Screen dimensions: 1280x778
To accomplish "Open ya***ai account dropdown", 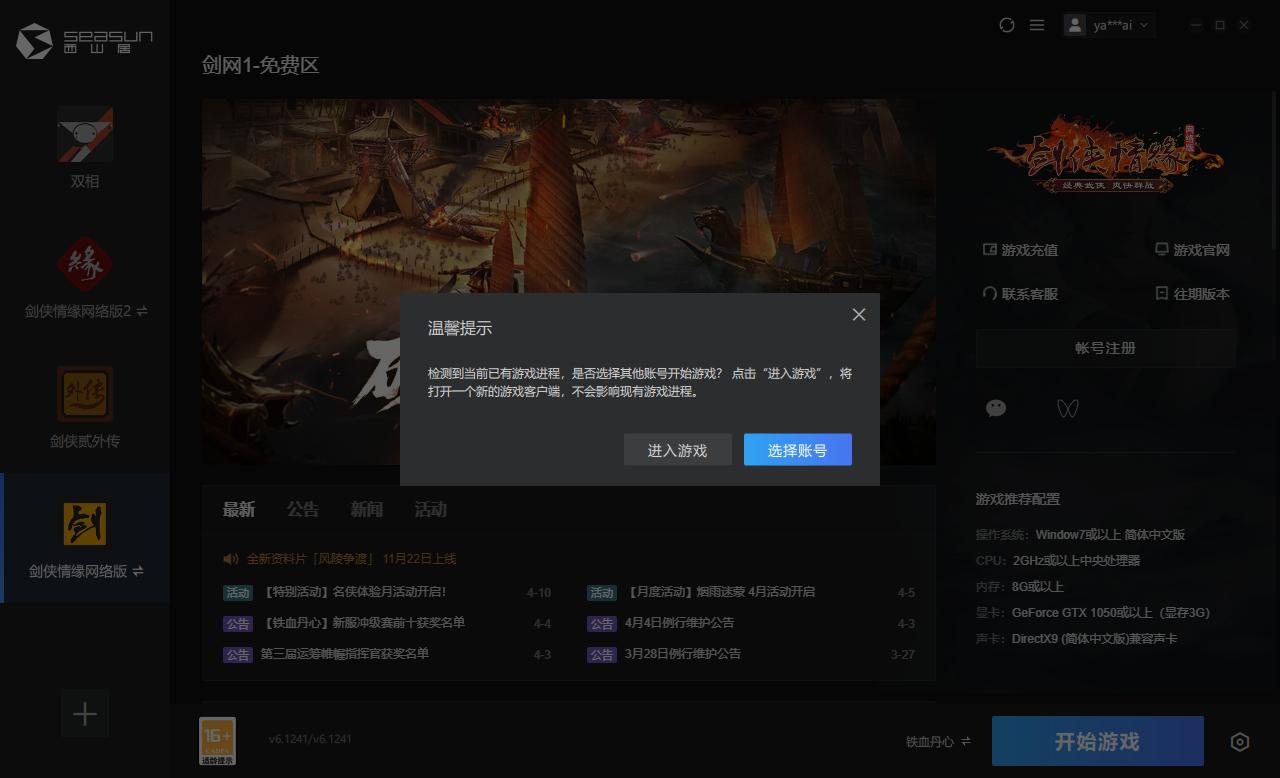I will 1109,25.
